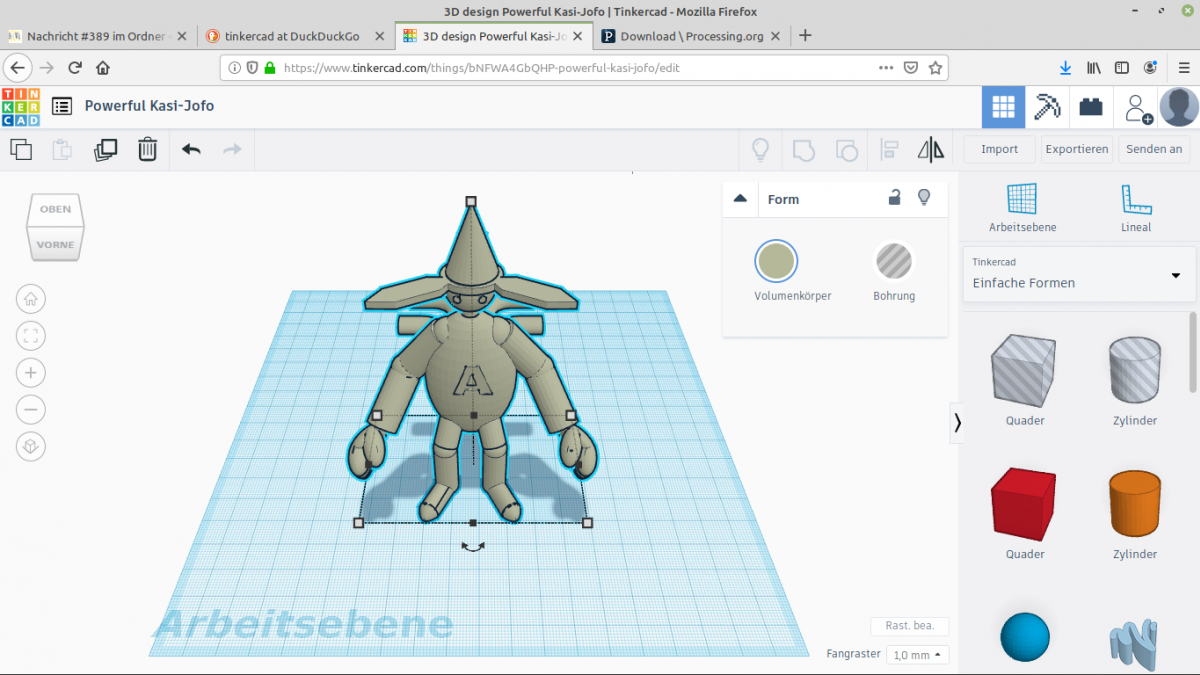This screenshot has width=1200, height=675.
Task: Click the Exportieren button
Action: [1077, 149]
